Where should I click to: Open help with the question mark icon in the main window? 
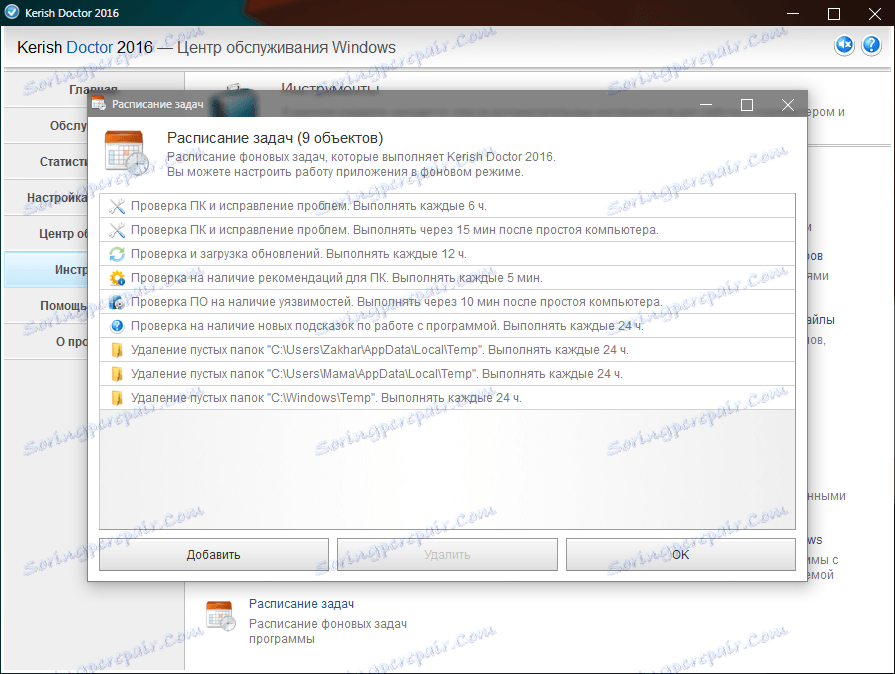pyautogui.click(x=872, y=45)
